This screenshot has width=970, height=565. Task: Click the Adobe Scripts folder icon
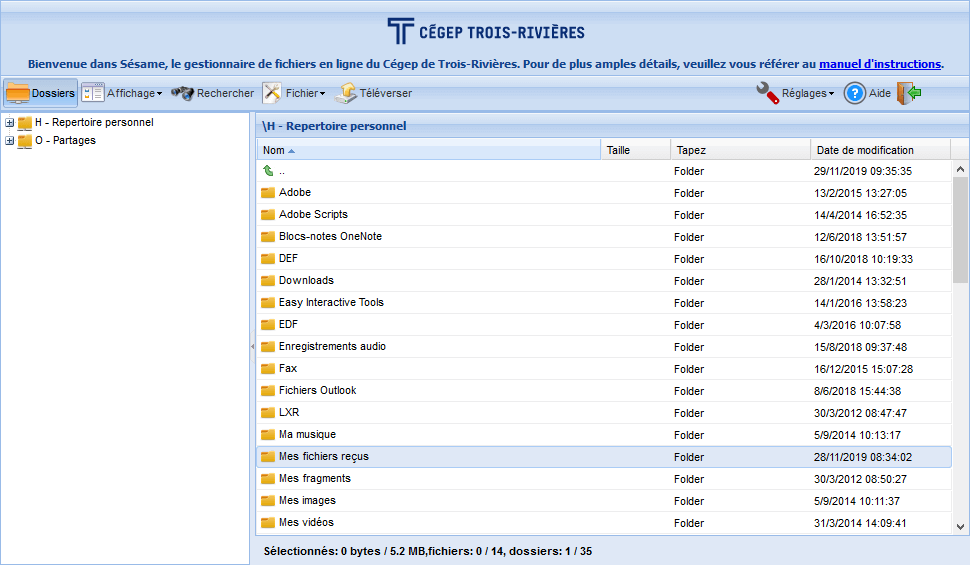coord(268,215)
